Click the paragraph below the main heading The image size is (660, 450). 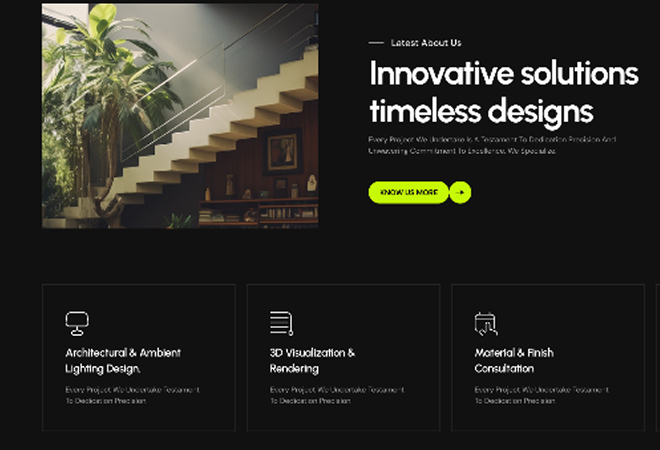point(492,145)
